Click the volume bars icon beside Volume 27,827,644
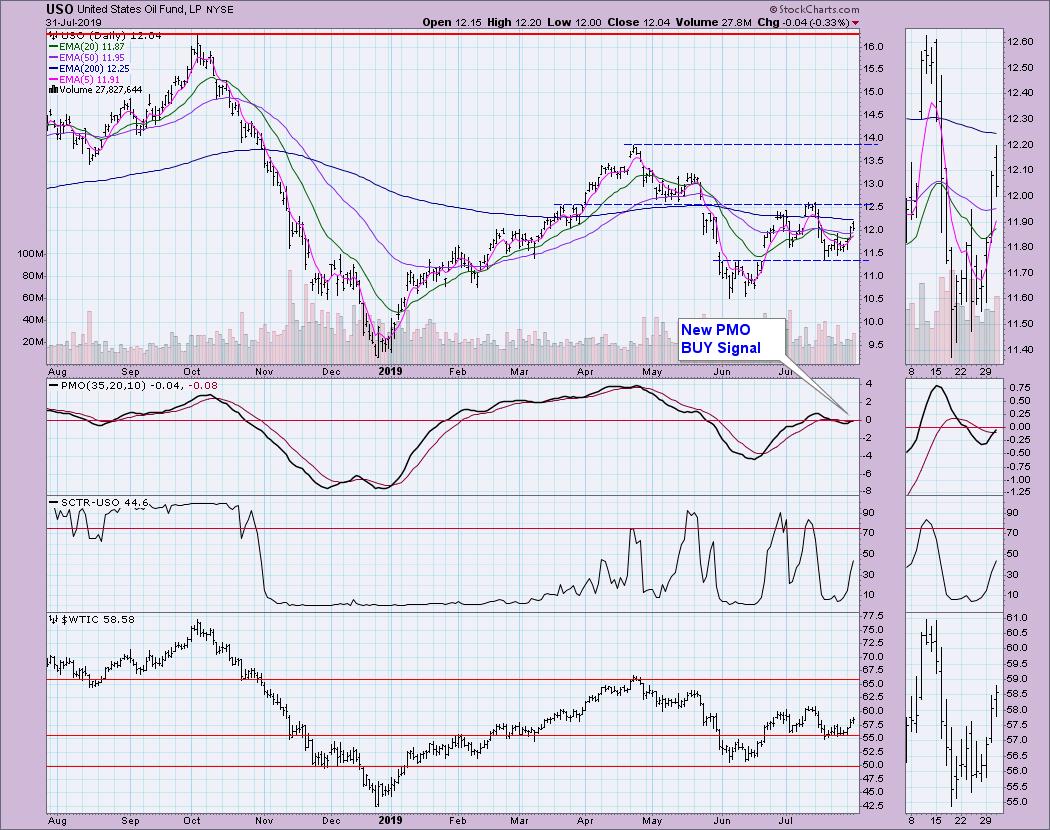 [x=54, y=90]
